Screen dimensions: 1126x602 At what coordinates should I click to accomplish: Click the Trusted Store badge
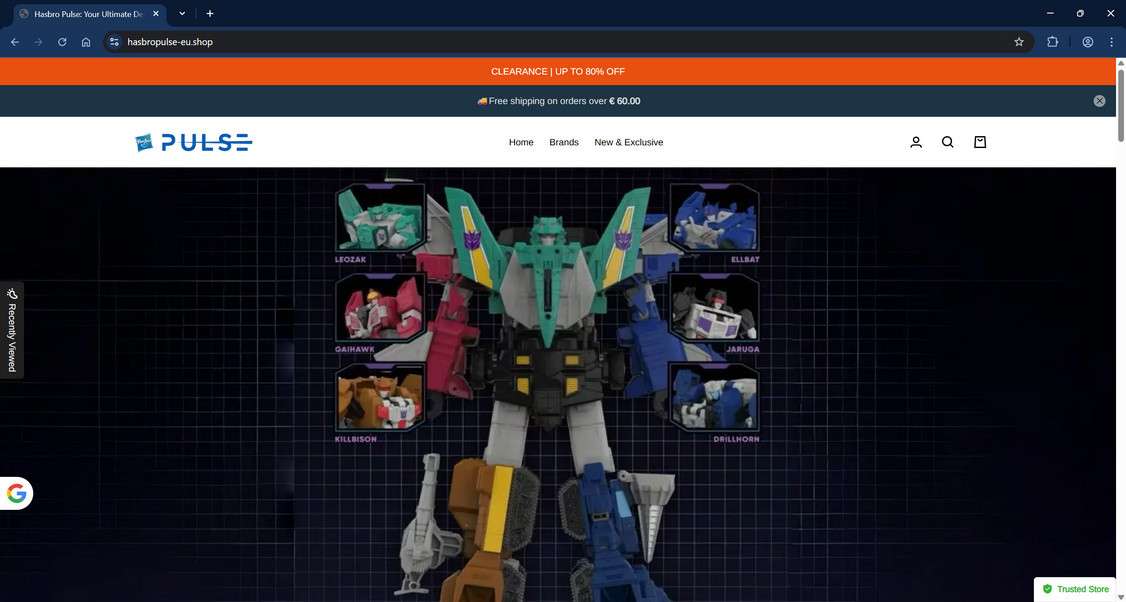[1075, 589]
